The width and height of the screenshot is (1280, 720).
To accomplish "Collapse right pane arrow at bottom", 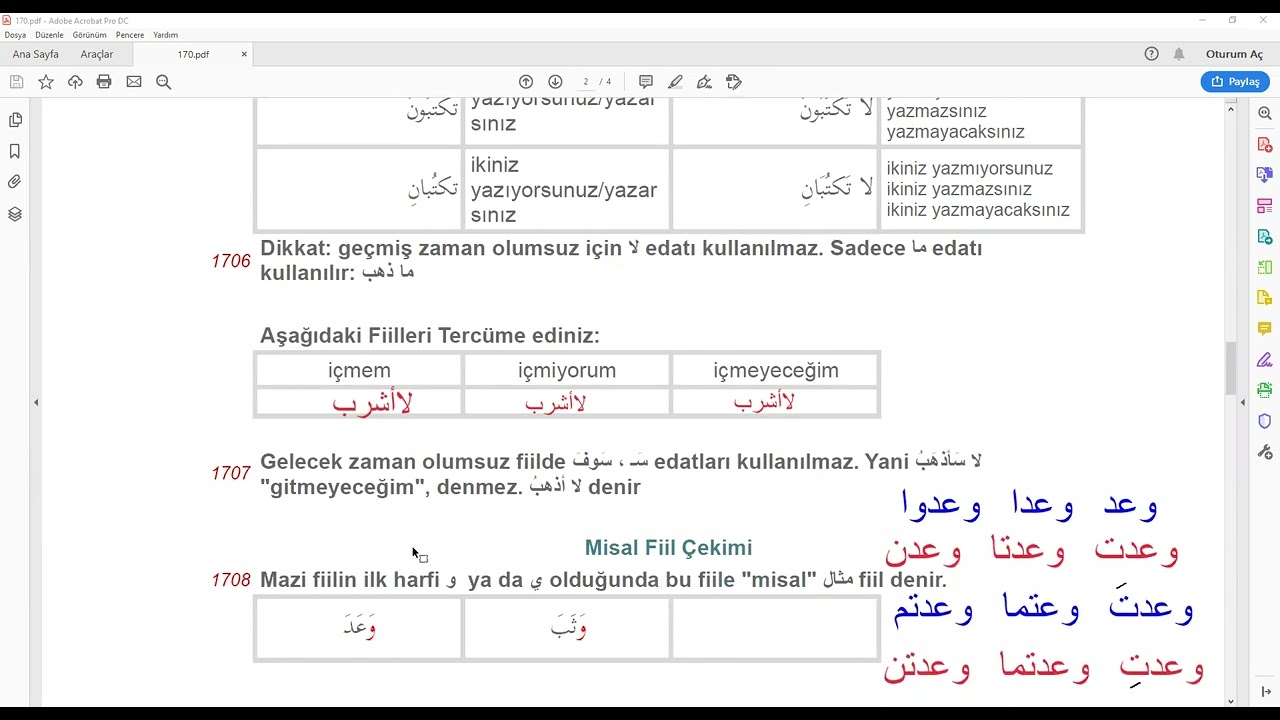I will coord(1265,692).
